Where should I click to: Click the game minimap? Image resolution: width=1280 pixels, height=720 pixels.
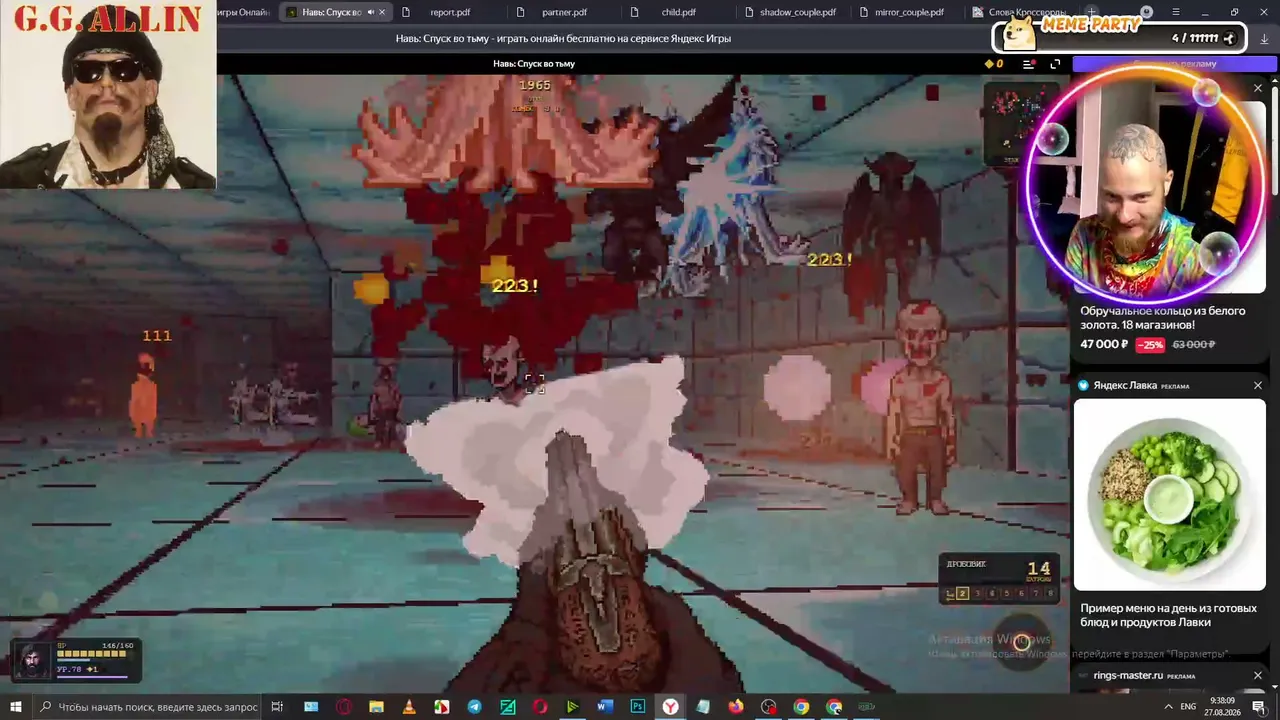(x=1020, y=122)
